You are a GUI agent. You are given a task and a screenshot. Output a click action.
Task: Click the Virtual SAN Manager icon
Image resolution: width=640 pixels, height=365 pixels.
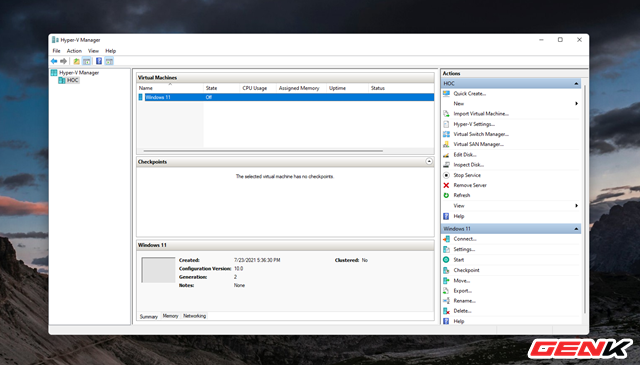click(x=446, y=145)
